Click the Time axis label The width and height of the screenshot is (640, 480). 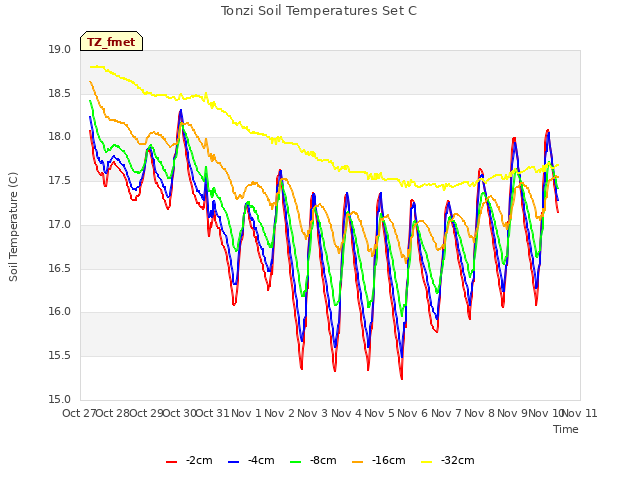566,429
